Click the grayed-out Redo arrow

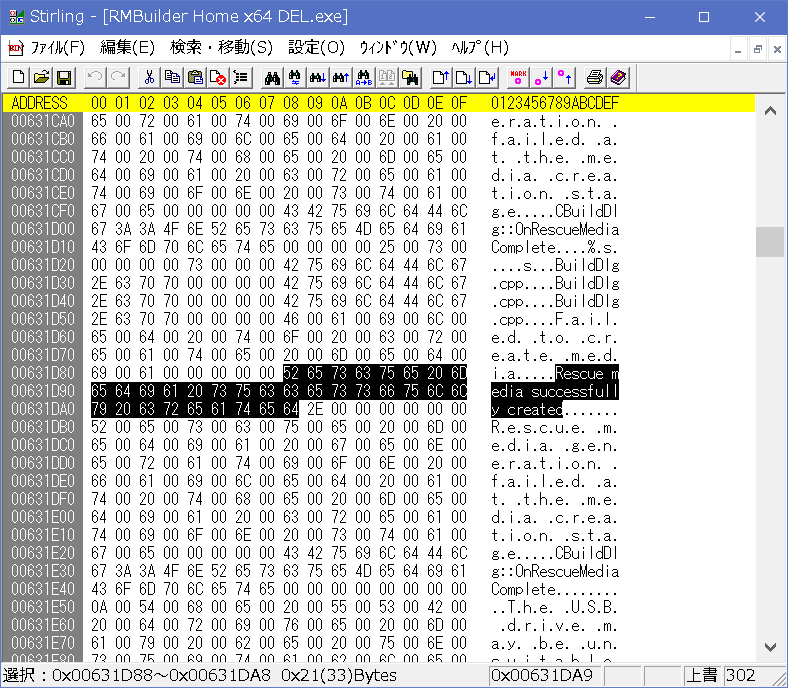[118, 77]
